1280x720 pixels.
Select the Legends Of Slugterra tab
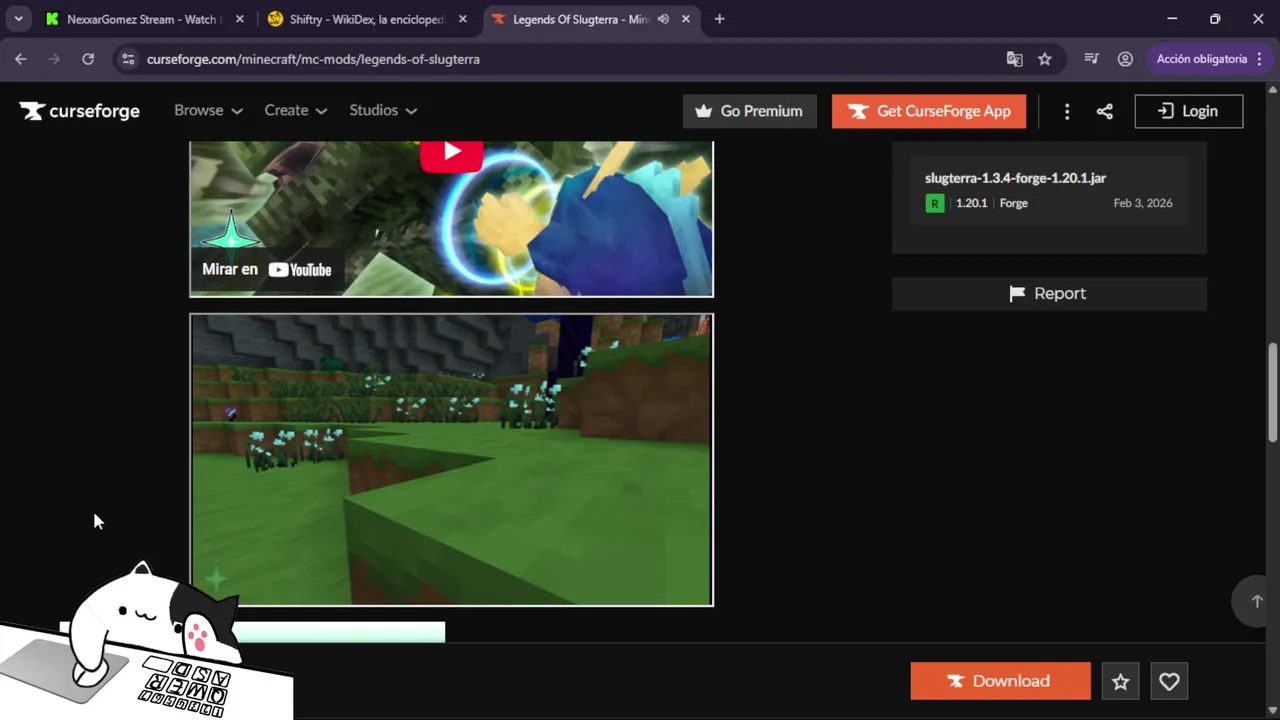point(581,19)
